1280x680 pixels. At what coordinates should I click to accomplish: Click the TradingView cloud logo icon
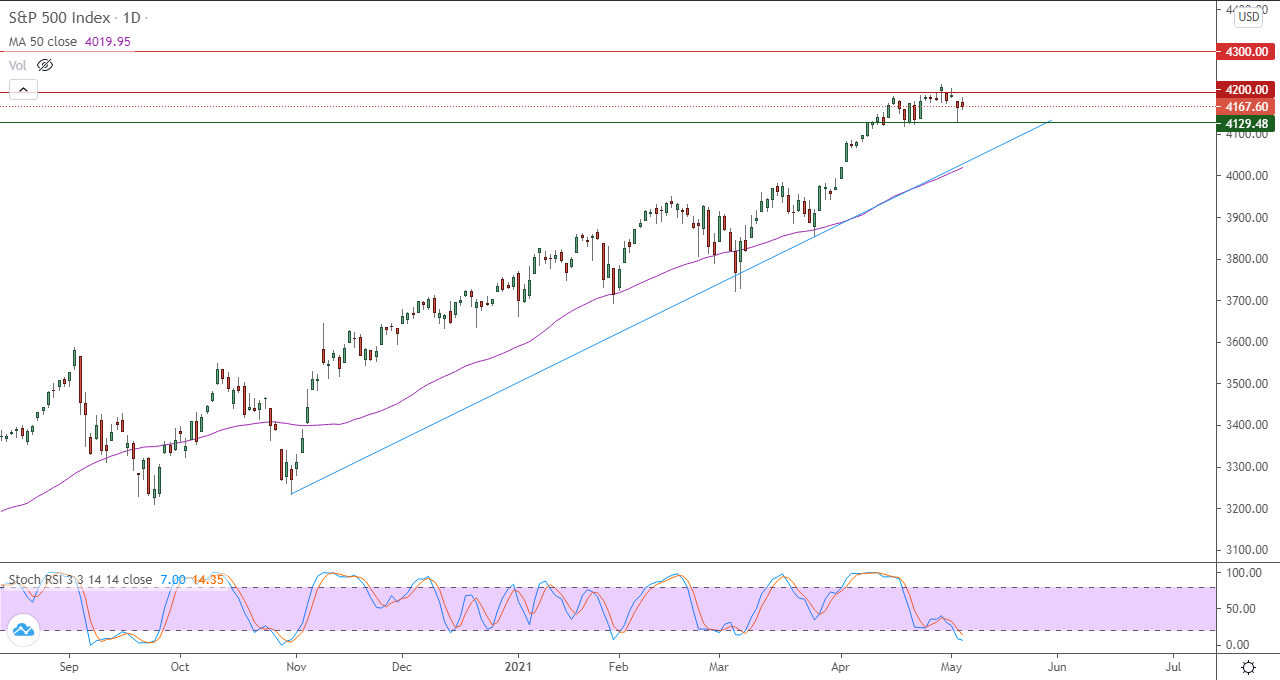pos(23,629)
